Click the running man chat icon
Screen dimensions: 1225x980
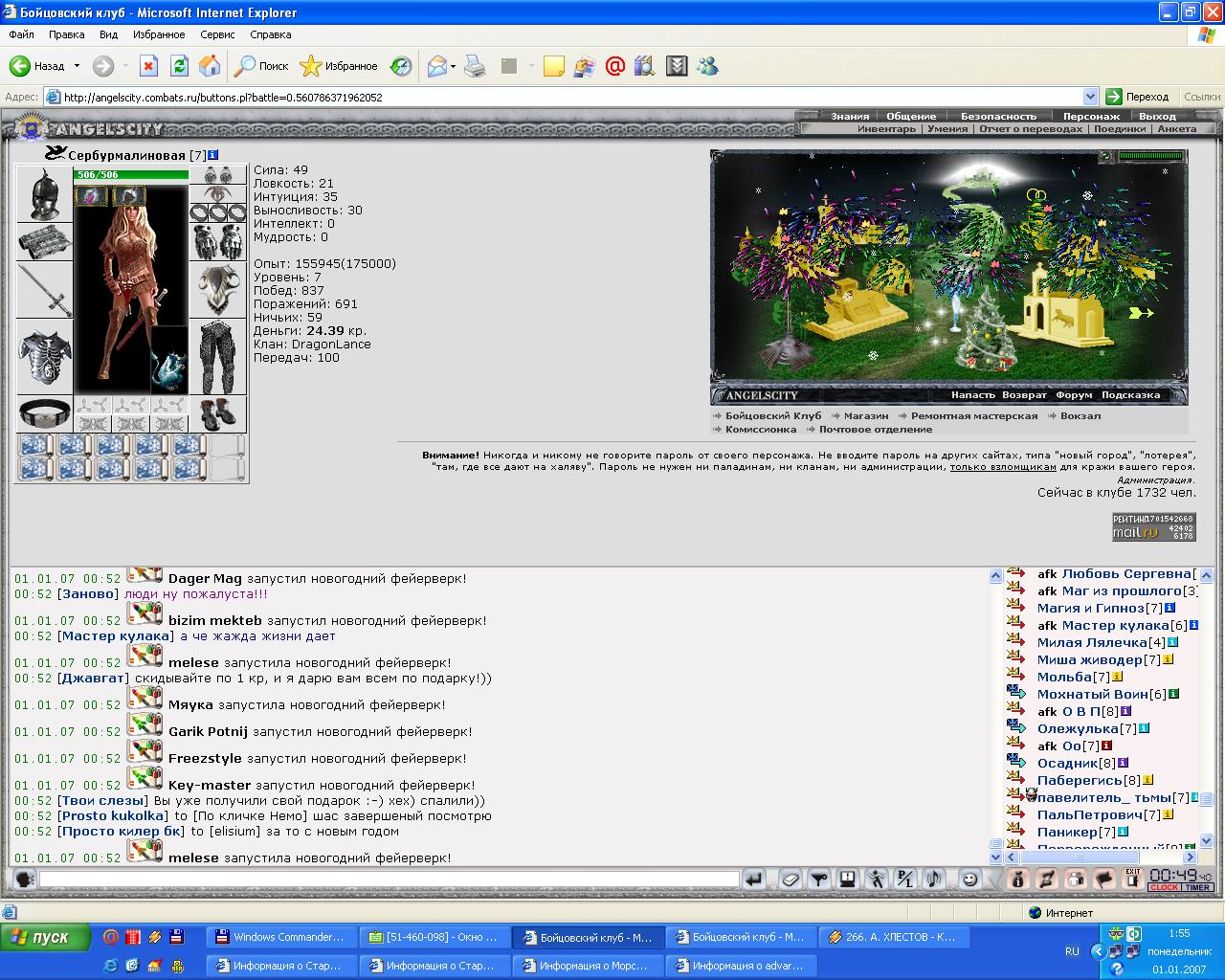(x=877, y=879)
